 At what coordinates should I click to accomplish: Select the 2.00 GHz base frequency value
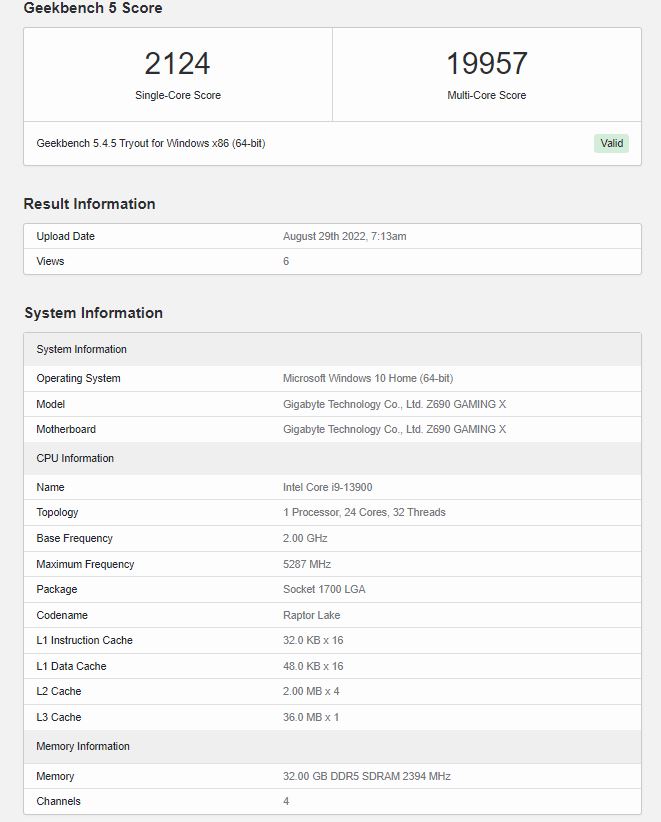tap(305, 538)
